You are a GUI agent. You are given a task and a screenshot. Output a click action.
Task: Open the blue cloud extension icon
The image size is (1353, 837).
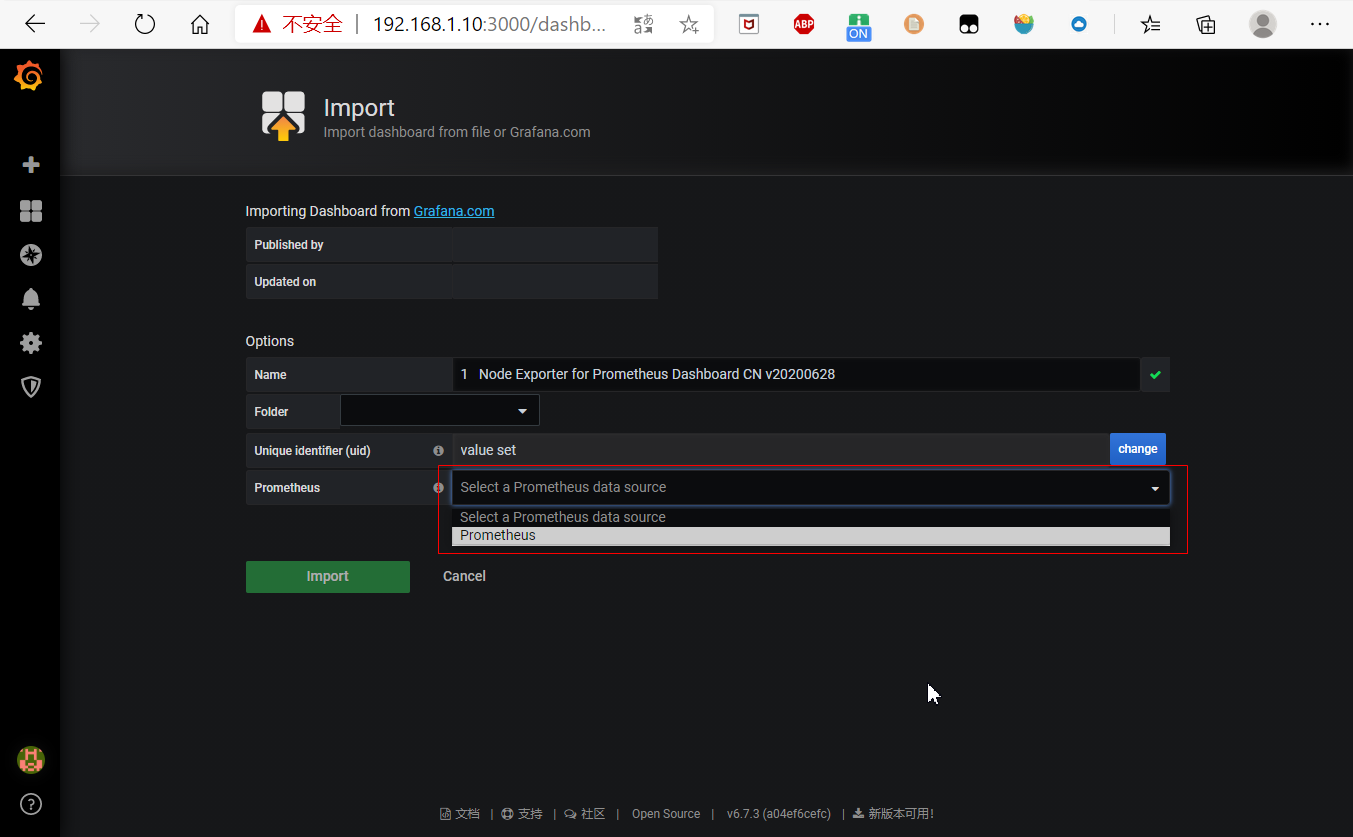point(1079,24)
